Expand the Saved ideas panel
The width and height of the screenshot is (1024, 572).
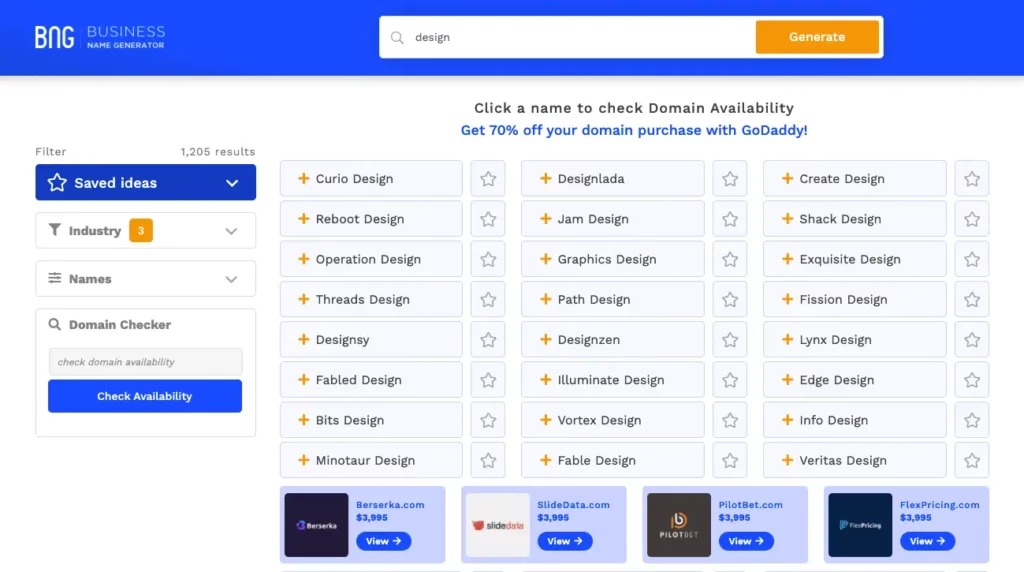(x=232, y=183)
